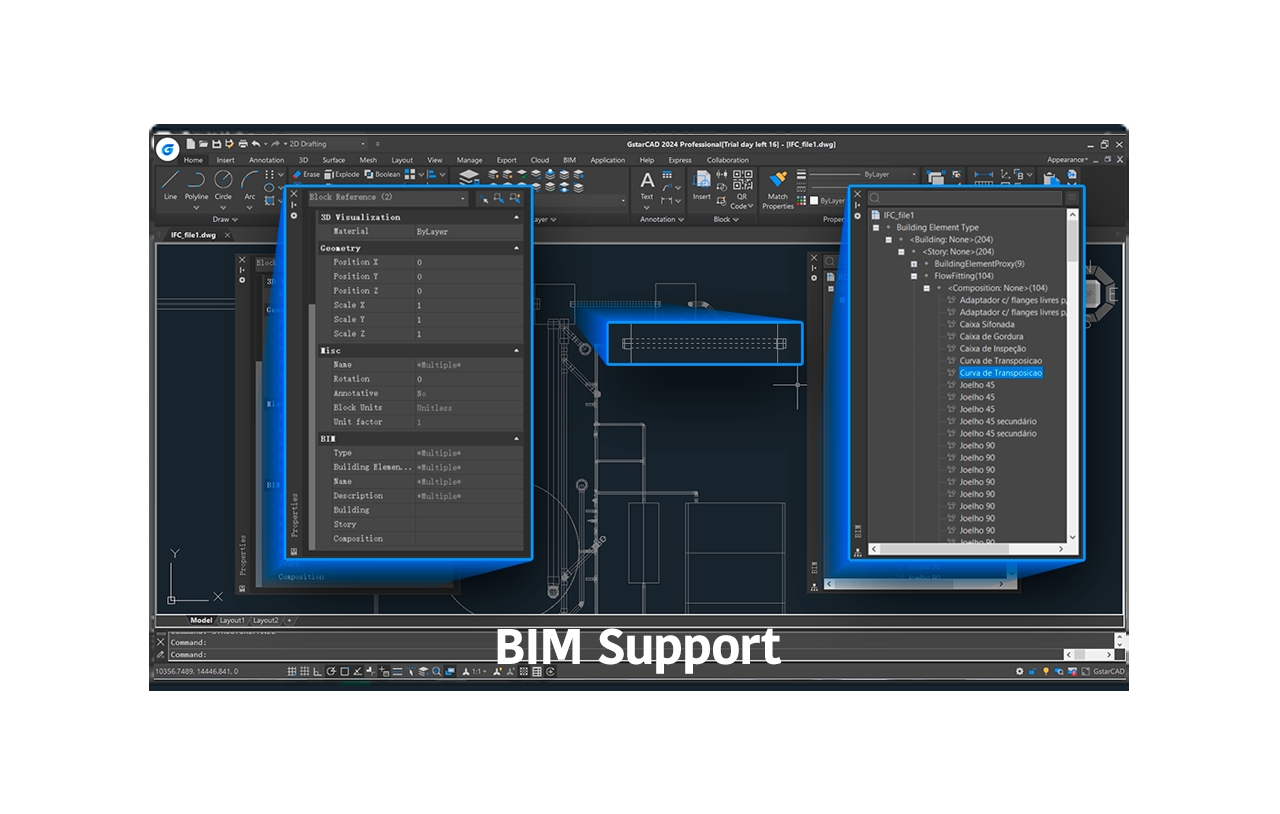The width and height of the screenshot is (1280, 814).
Task: Collapse the Geometry section
Action: tap(516, 248)
